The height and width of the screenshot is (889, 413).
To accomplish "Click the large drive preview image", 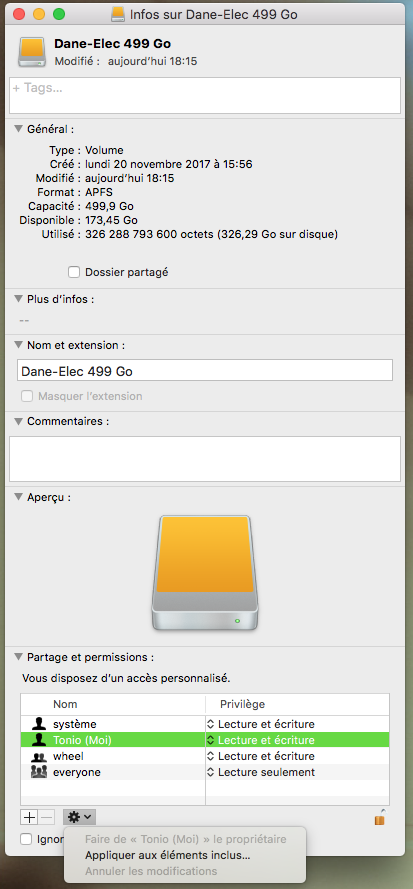I will [205, 573].
